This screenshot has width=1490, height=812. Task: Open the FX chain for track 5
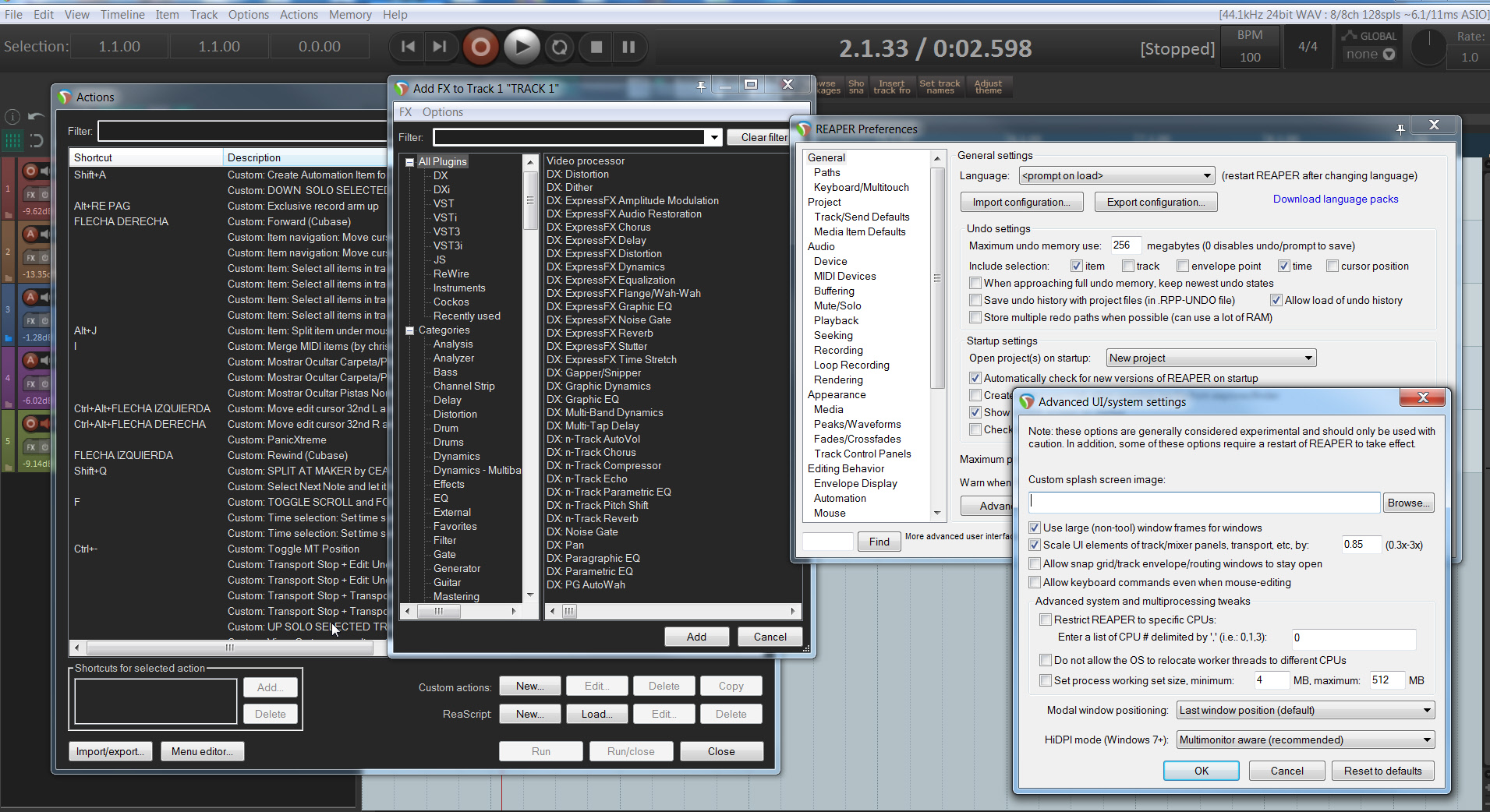coord(31,447)
